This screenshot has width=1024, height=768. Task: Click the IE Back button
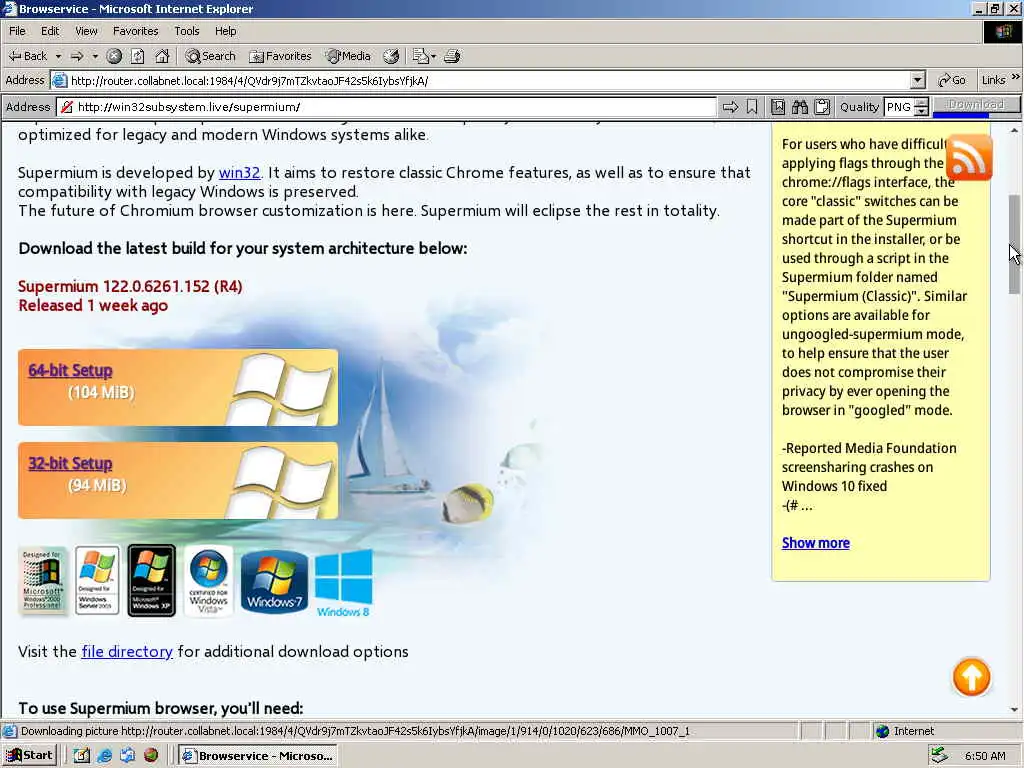27,56
